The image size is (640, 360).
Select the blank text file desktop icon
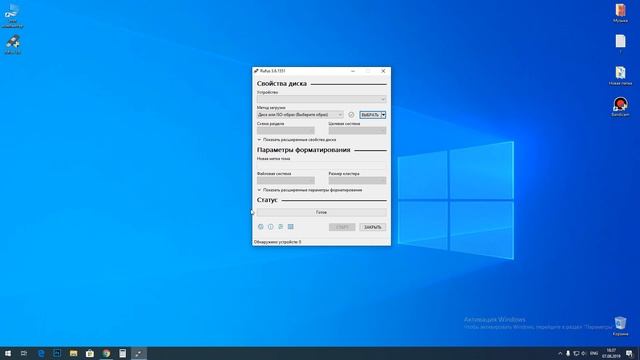click(x=620, y=44)
